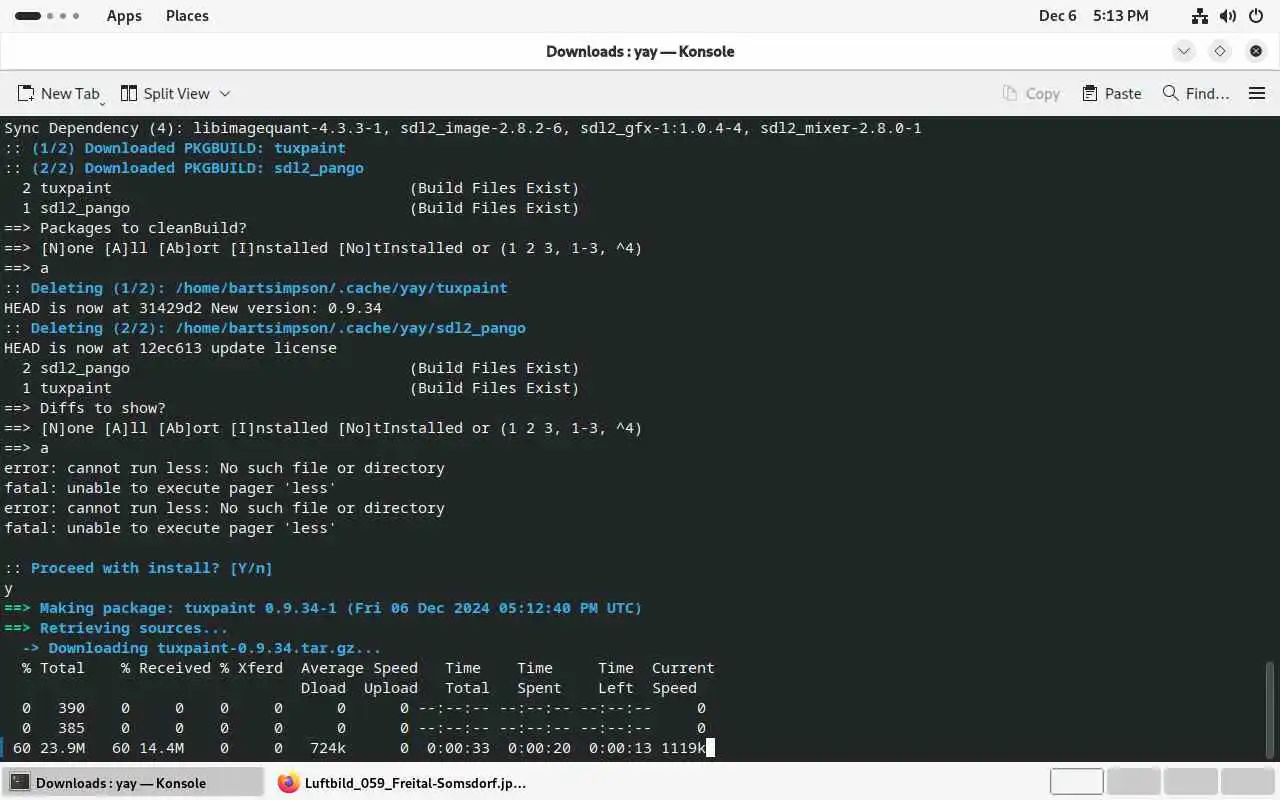This screenshot has width=1280, height=800.
Task: Click the activities workspace indicator
Action: tap(46, 16)
